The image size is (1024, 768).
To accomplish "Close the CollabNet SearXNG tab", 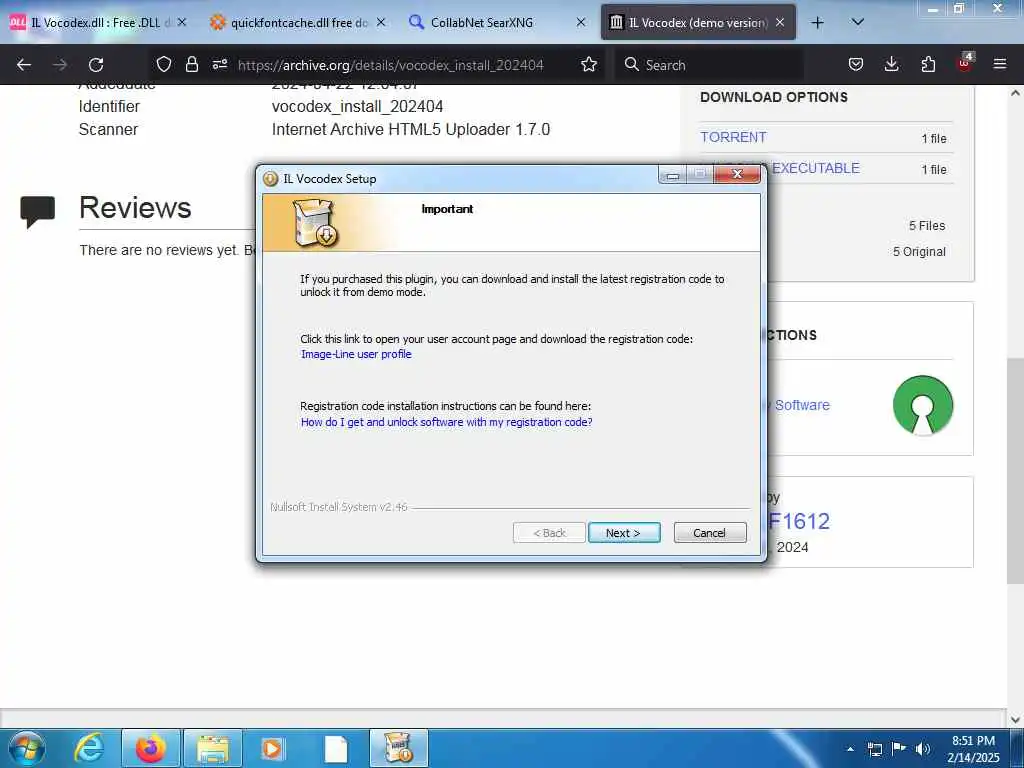I will click(x=581, y=22).
